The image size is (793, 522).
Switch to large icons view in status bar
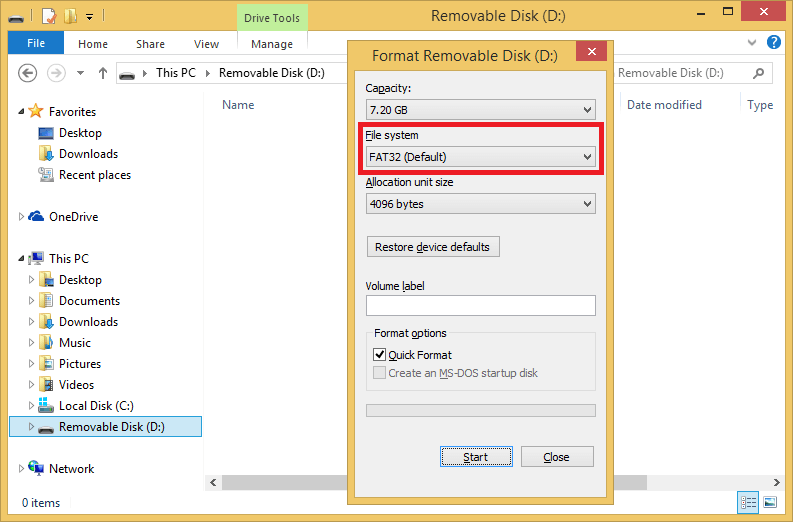click(770, 502)
